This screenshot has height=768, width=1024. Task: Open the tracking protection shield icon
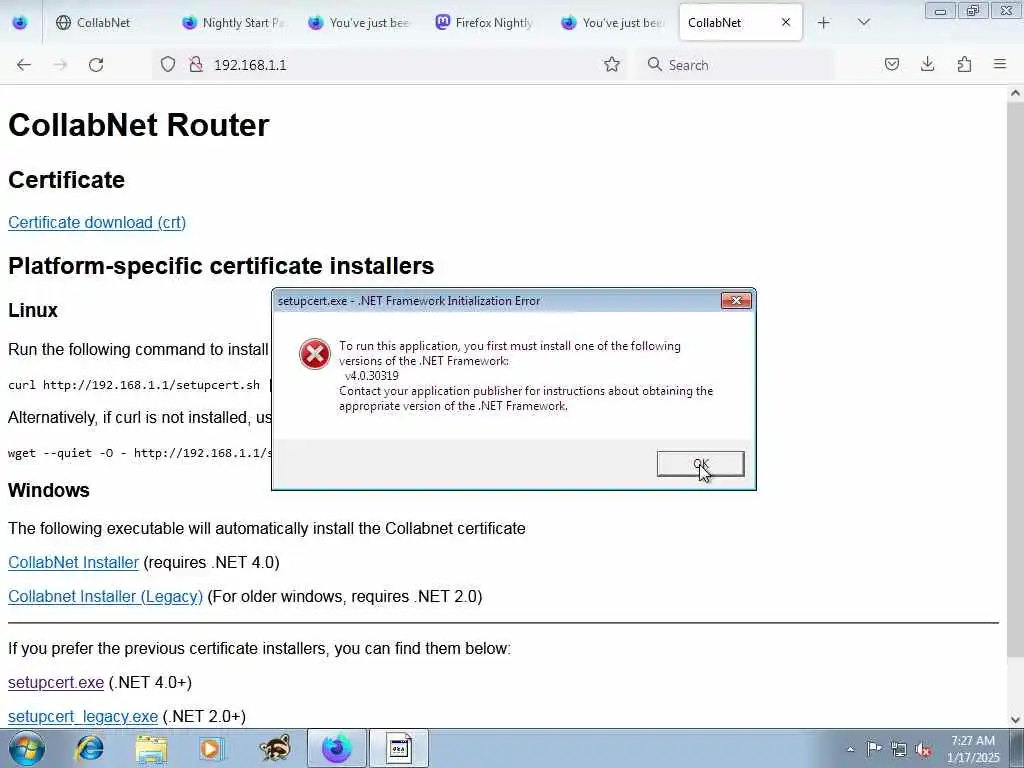click(x=168, y=64)
